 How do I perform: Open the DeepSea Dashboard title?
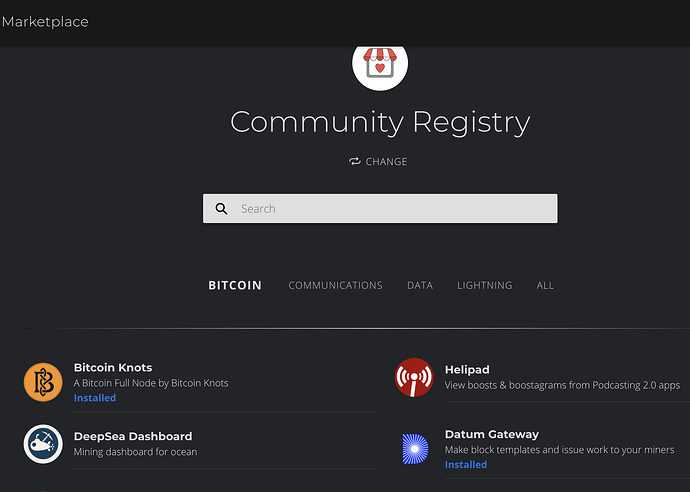pyautogui.click(x=133, y=436)
